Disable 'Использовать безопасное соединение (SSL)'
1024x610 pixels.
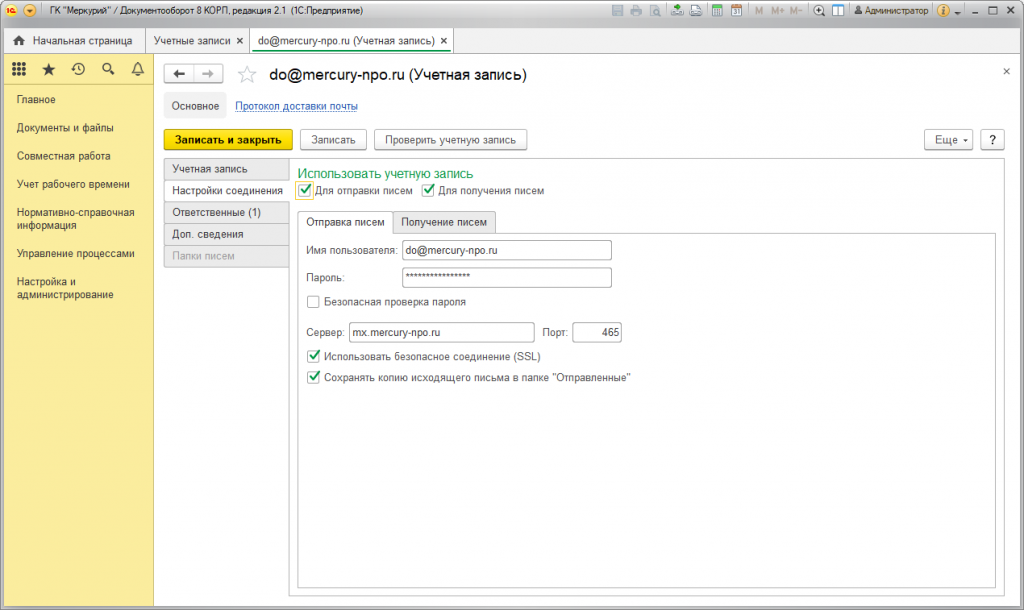click(x=313, y=356)
